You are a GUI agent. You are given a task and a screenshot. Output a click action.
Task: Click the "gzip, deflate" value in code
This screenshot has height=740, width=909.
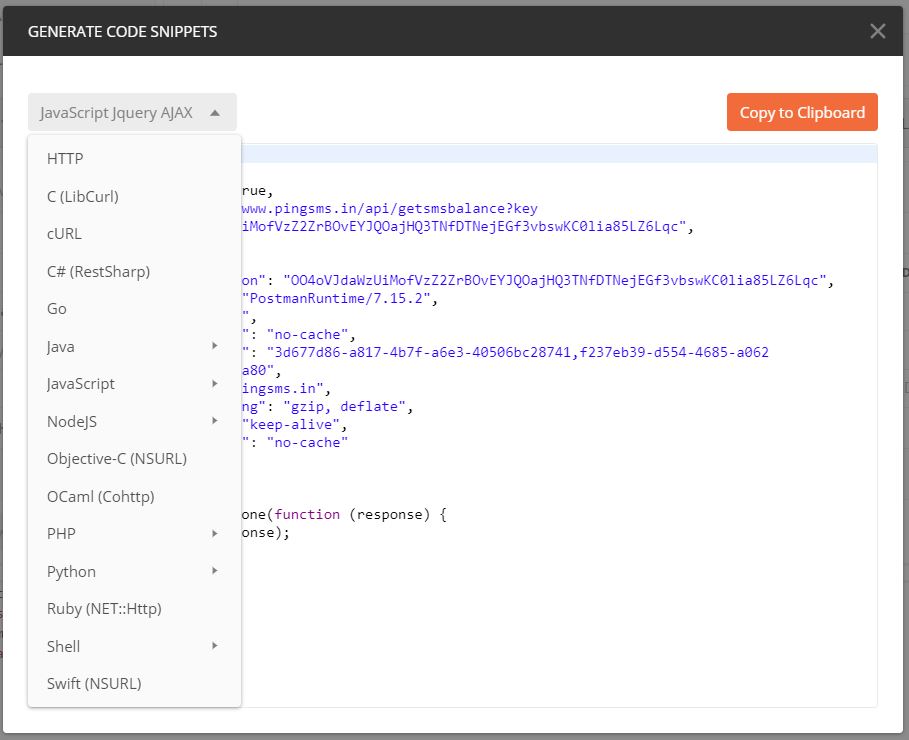(344, 407)
